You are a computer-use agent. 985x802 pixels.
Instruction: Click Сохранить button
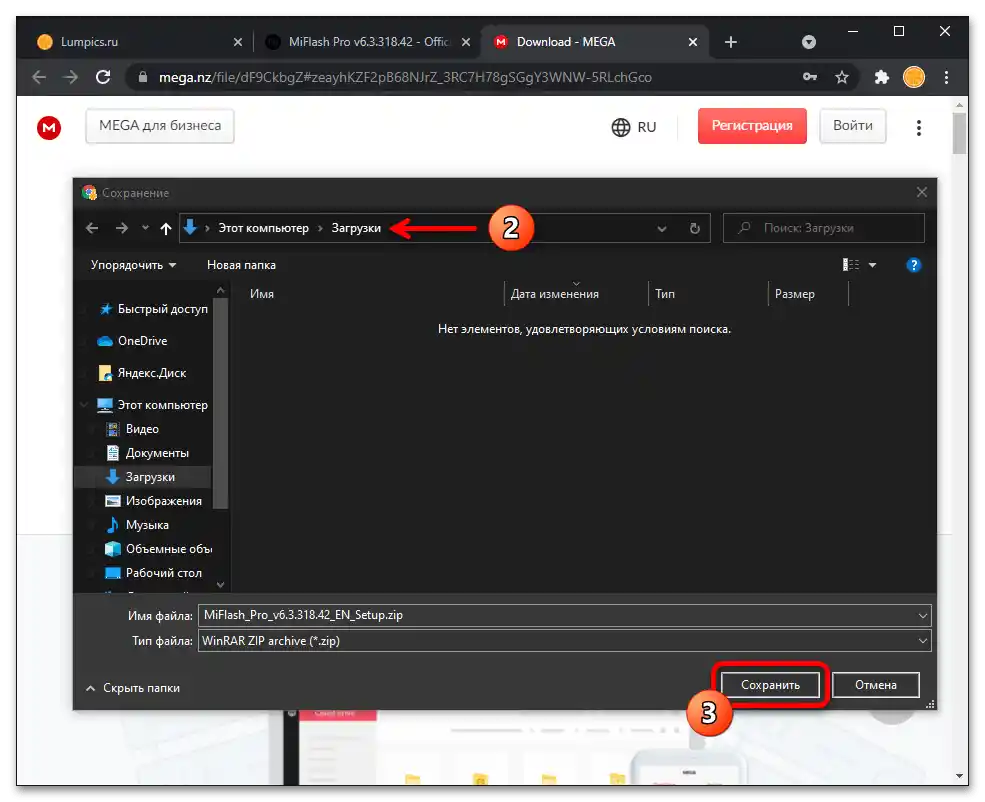pos(770,685)
